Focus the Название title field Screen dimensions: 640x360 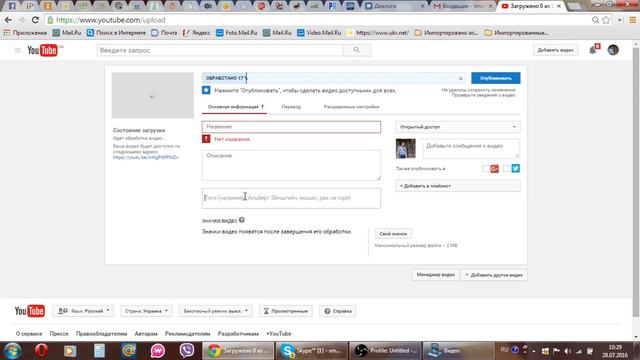pyautogui.click(x=291, y=127)
